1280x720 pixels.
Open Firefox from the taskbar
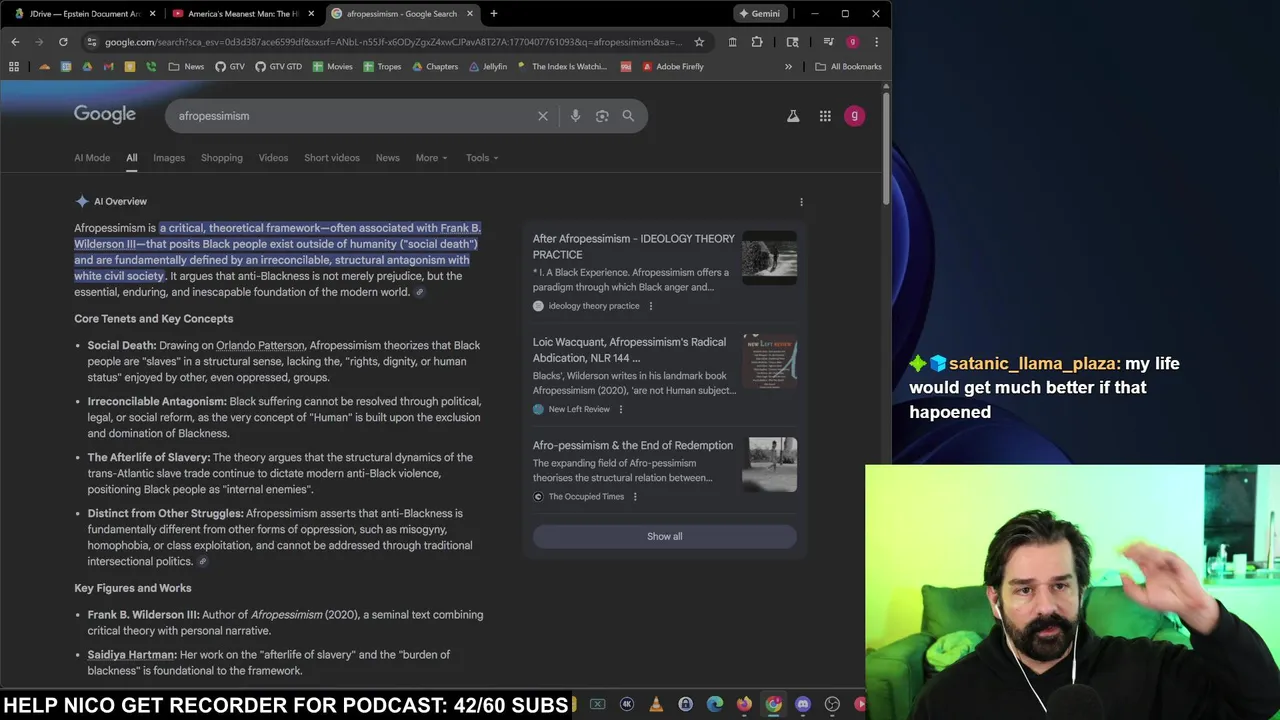click(x=744, y=704)
